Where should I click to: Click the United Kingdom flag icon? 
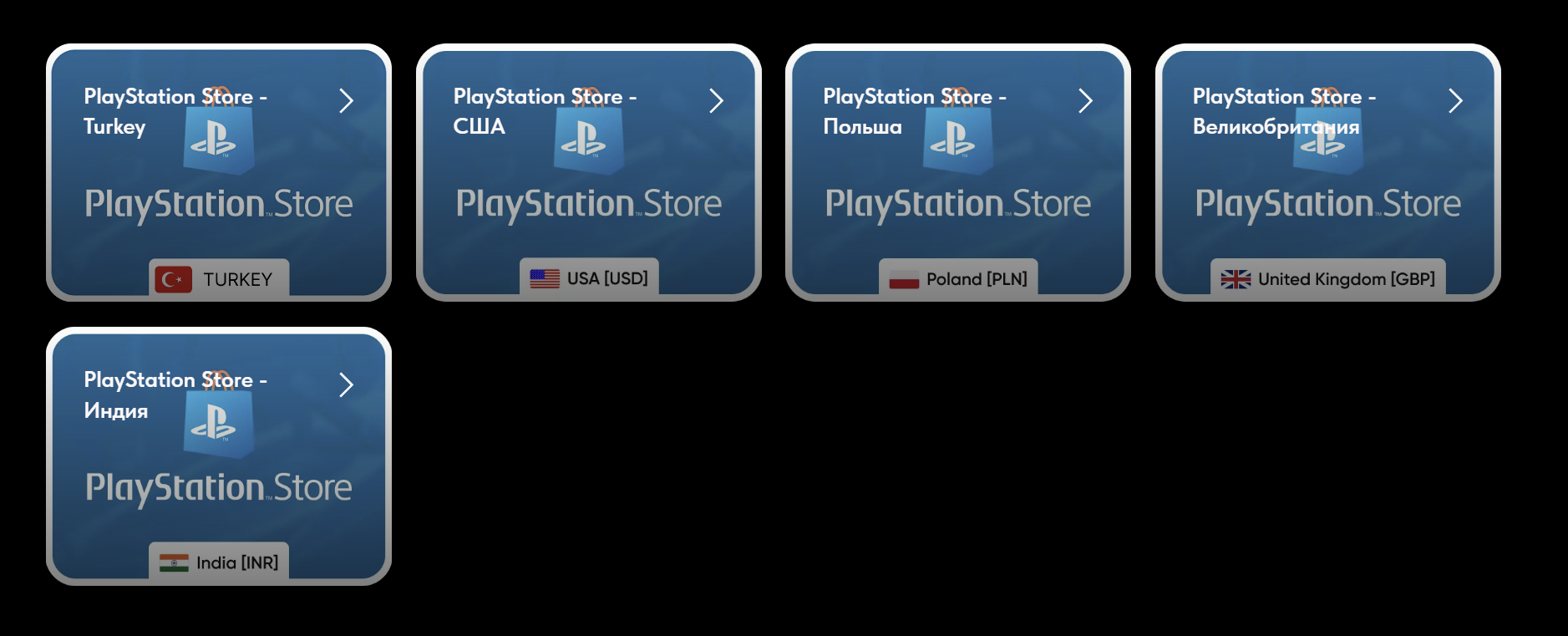coord(1236,279)
